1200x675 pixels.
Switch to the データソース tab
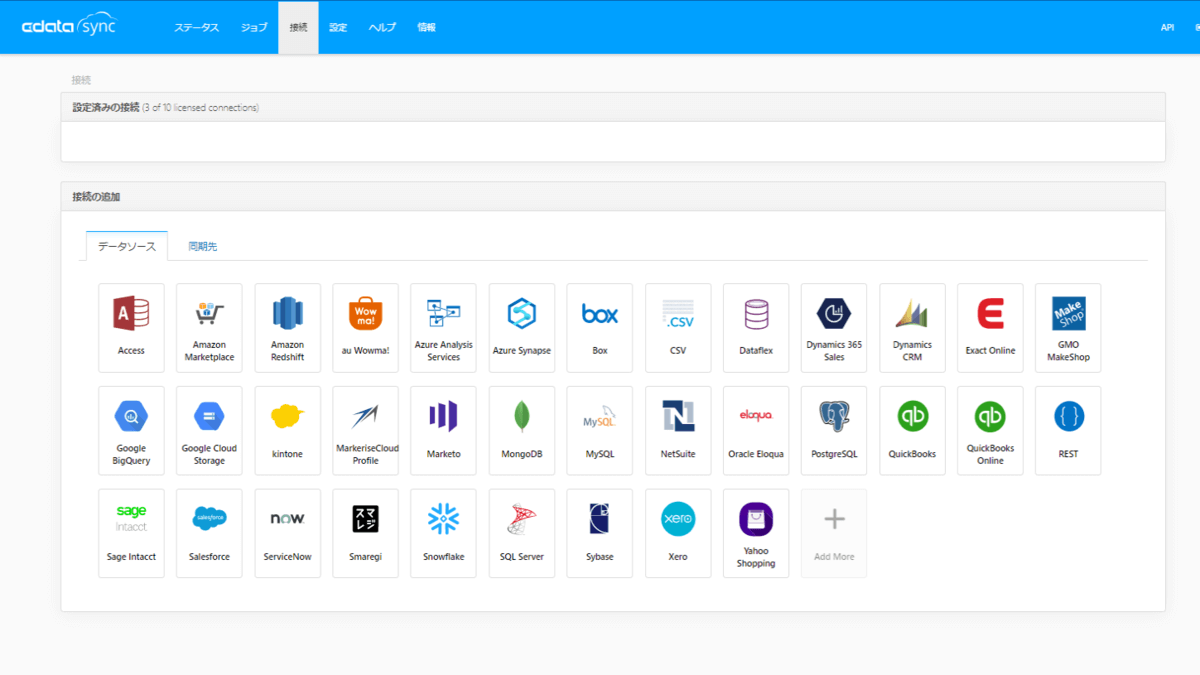(127, 246)
